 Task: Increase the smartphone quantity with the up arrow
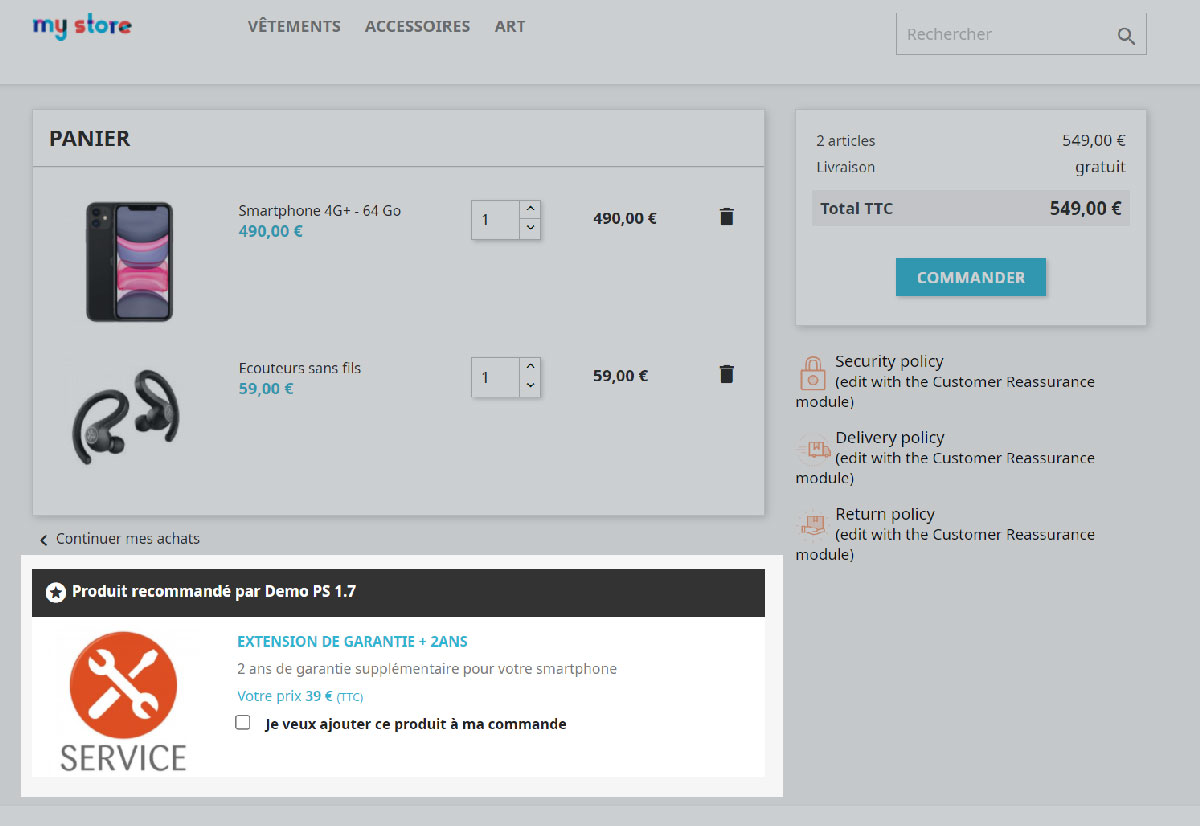530,210
